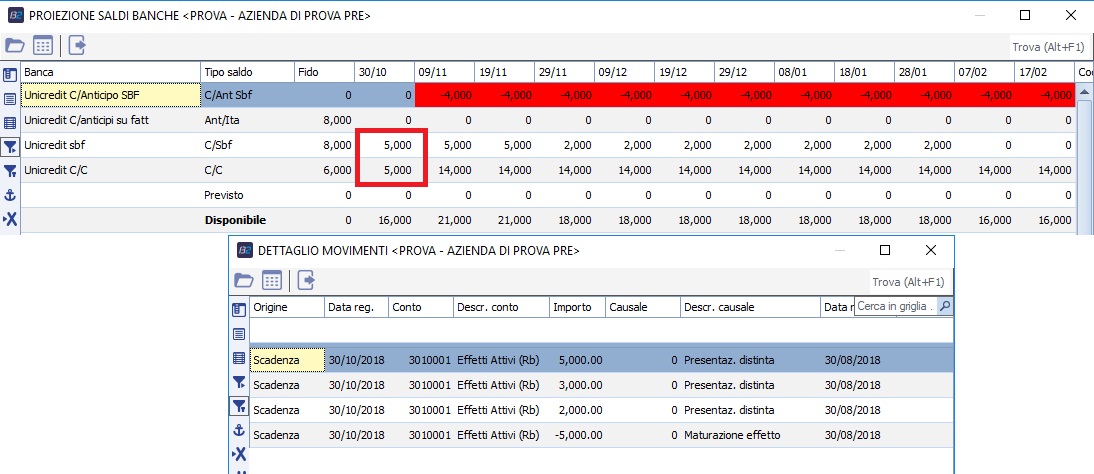Viewport: 1094px width, 474px height.
Task: Click the Importo column header
Action: [x=577, y=307]
